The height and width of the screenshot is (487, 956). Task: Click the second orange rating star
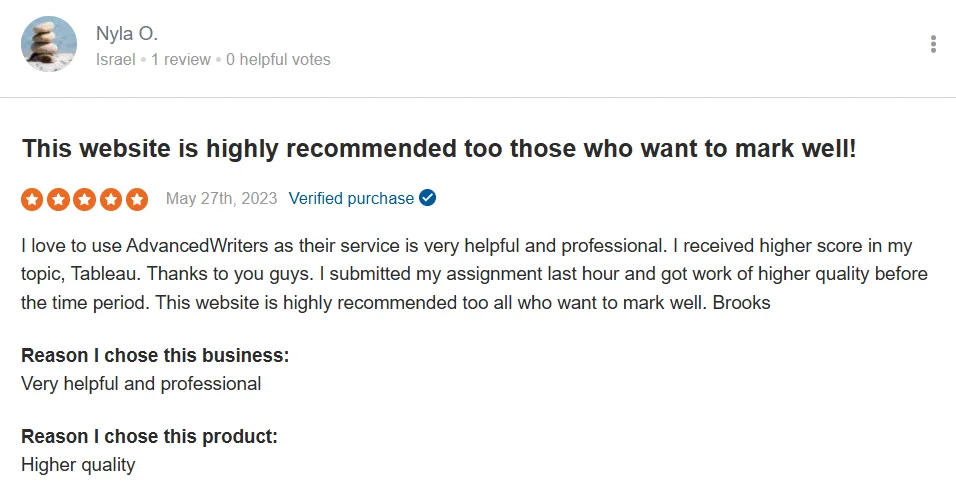[x=58, y=199]
